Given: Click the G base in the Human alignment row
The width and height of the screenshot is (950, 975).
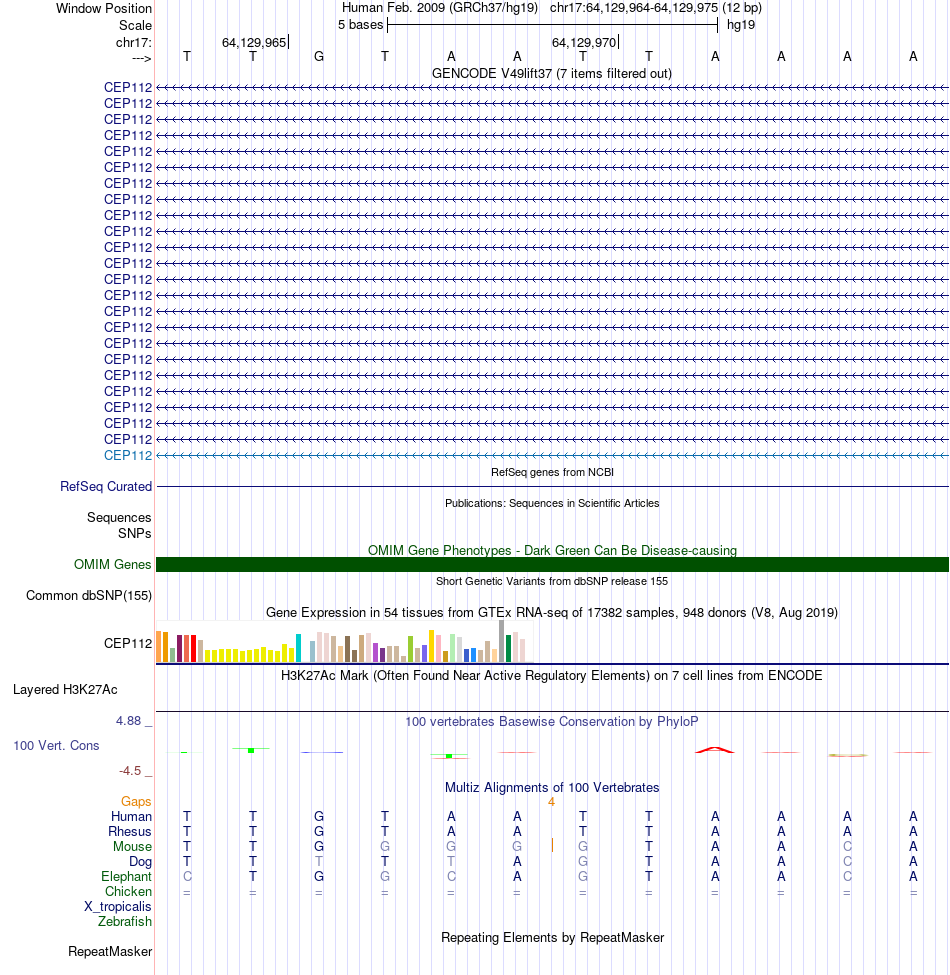Looking at the screenshot, I should (x=319, y=816).
